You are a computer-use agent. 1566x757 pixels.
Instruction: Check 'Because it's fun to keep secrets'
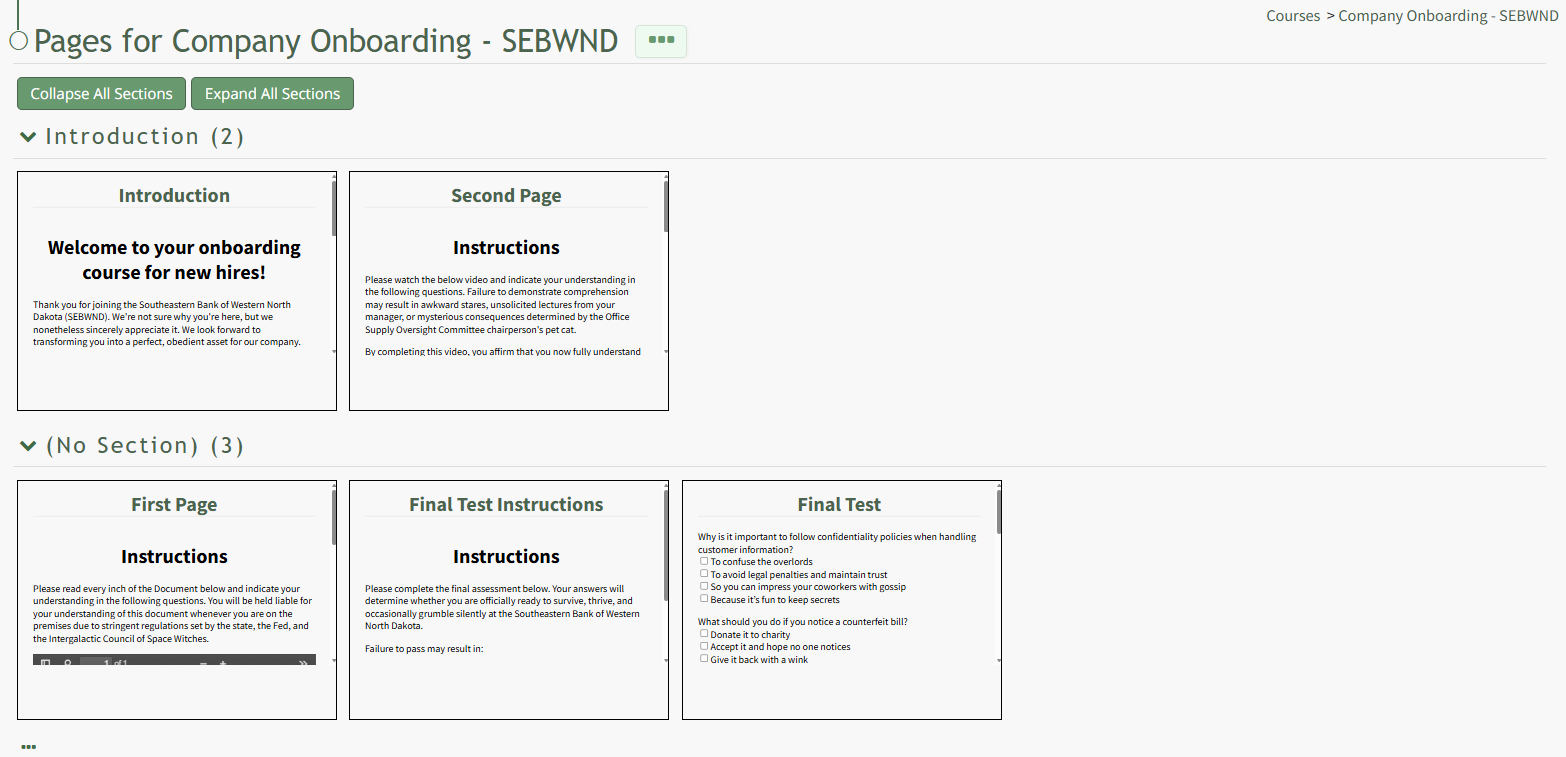click(704, 599)
